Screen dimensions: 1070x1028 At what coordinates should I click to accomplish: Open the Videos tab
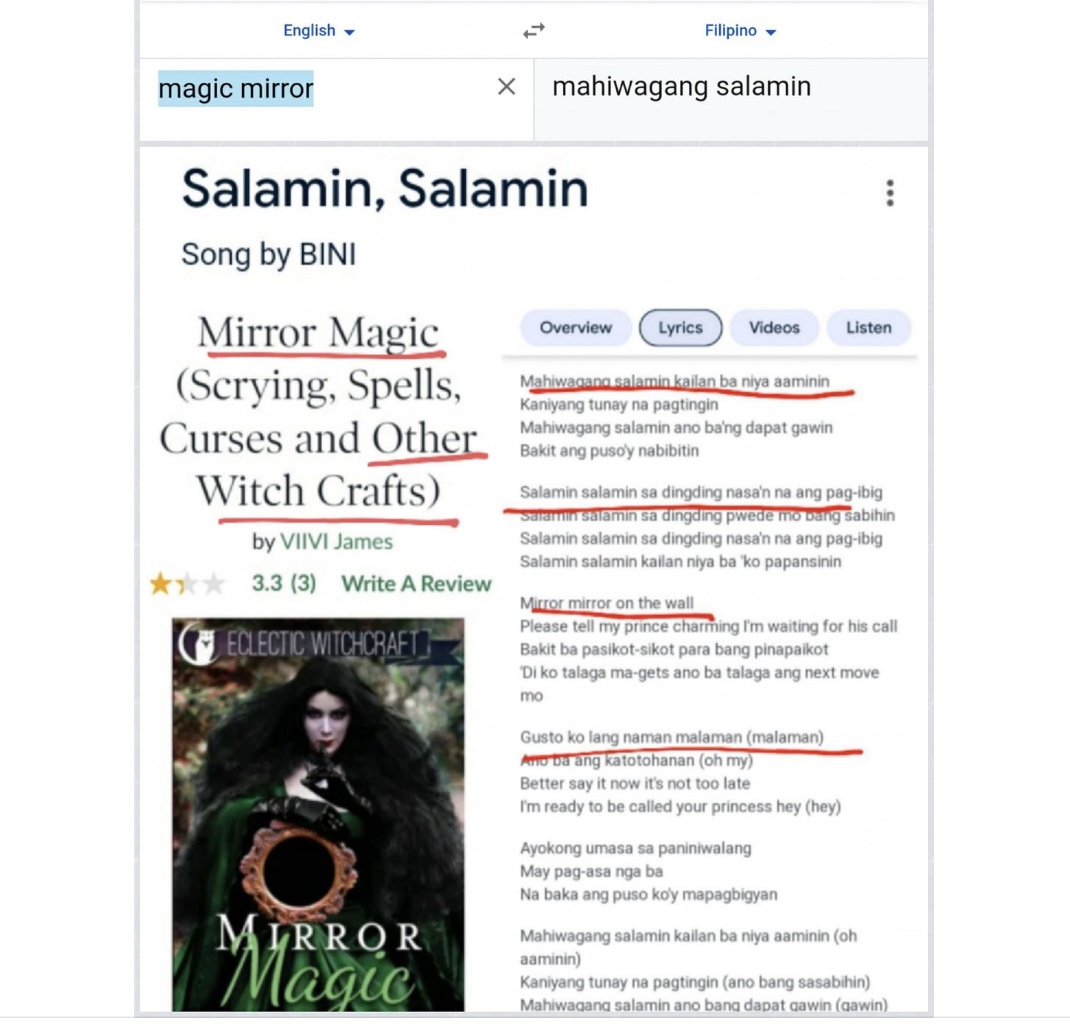point(774,328)
